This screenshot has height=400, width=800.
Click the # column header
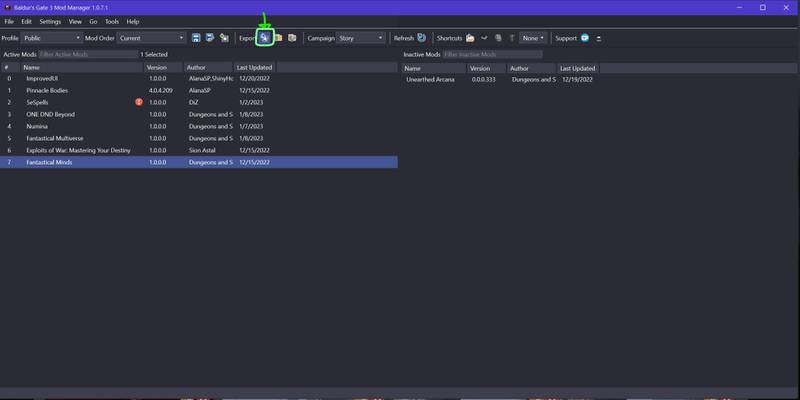[10, 67]
